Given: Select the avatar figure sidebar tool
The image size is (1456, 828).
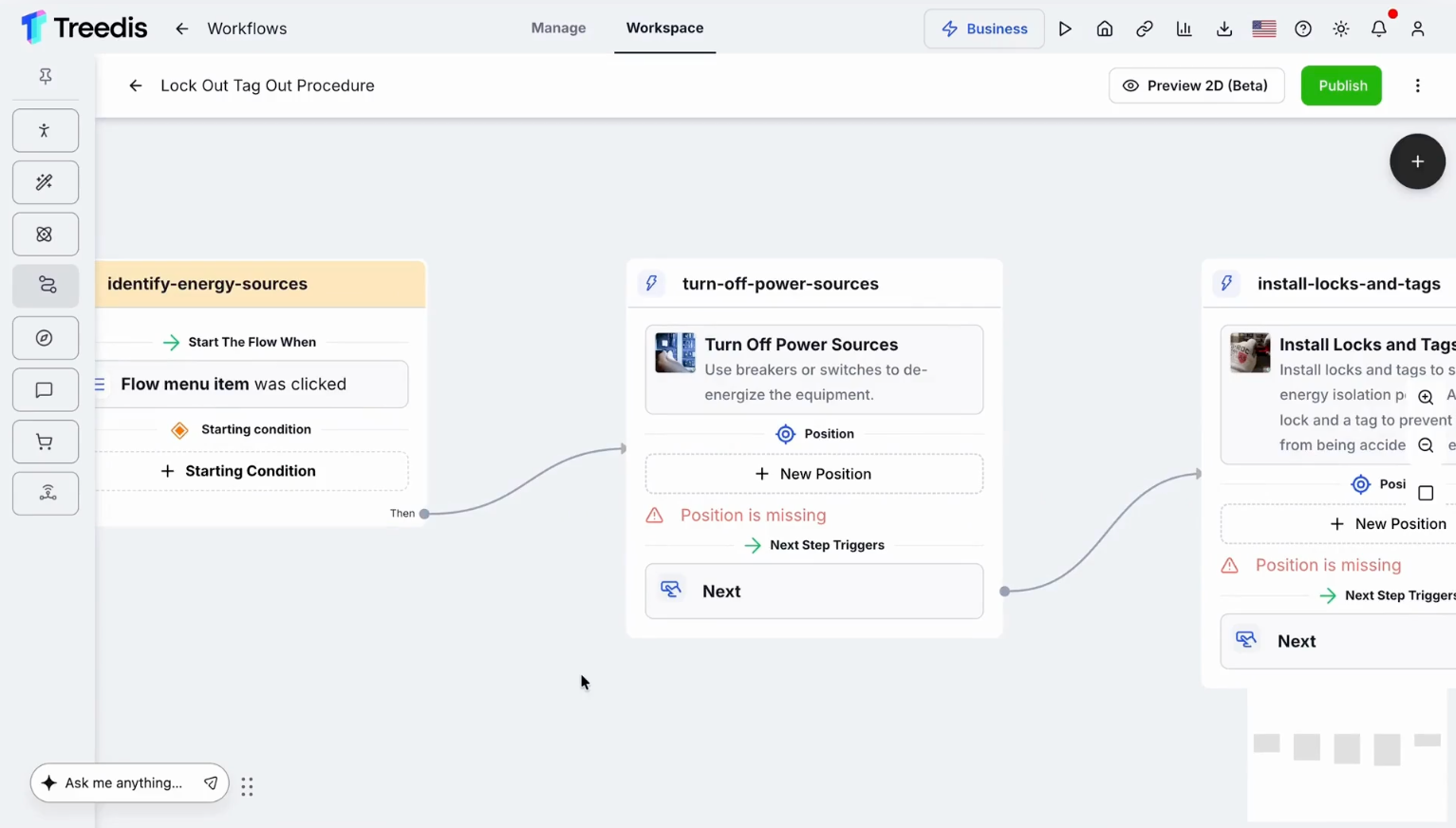Looking at the screenshot, I should tap(46, 130).
